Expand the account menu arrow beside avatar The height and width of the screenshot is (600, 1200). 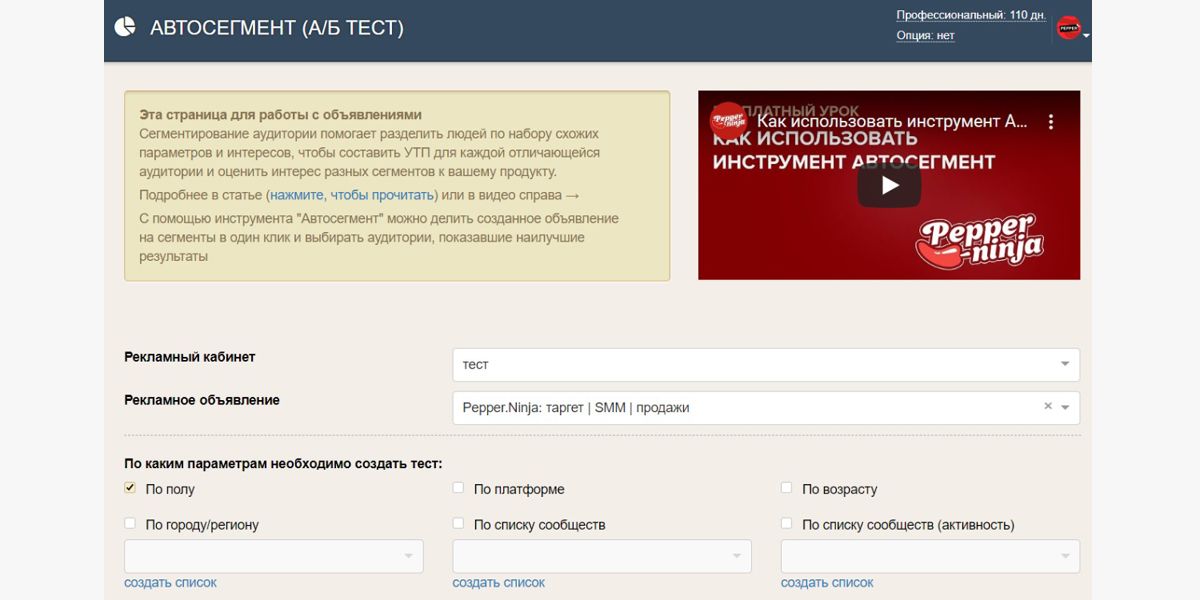coord(1086,35)
